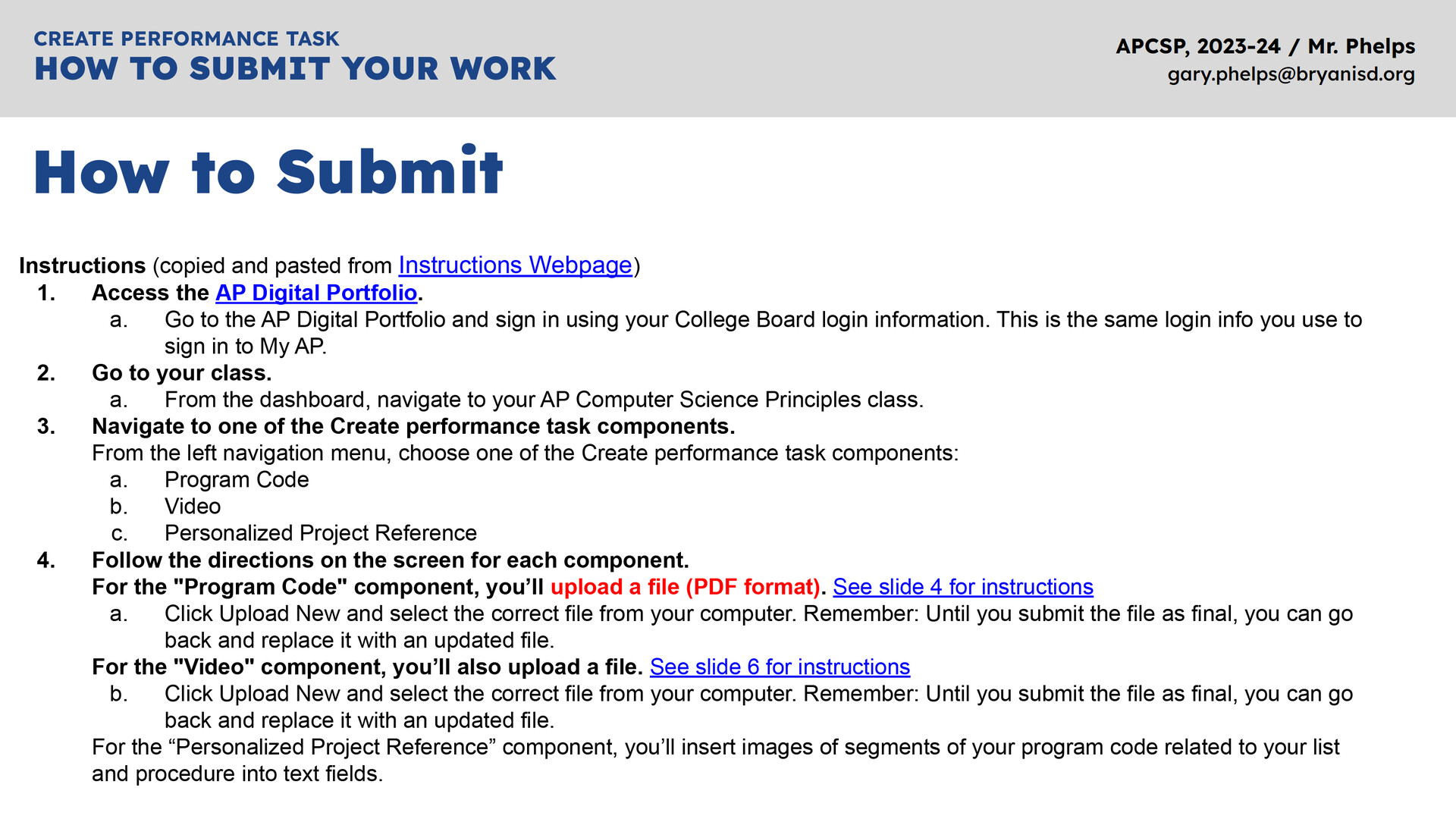Click the 'Personalized Project Reference' list item

coord(320,533)
